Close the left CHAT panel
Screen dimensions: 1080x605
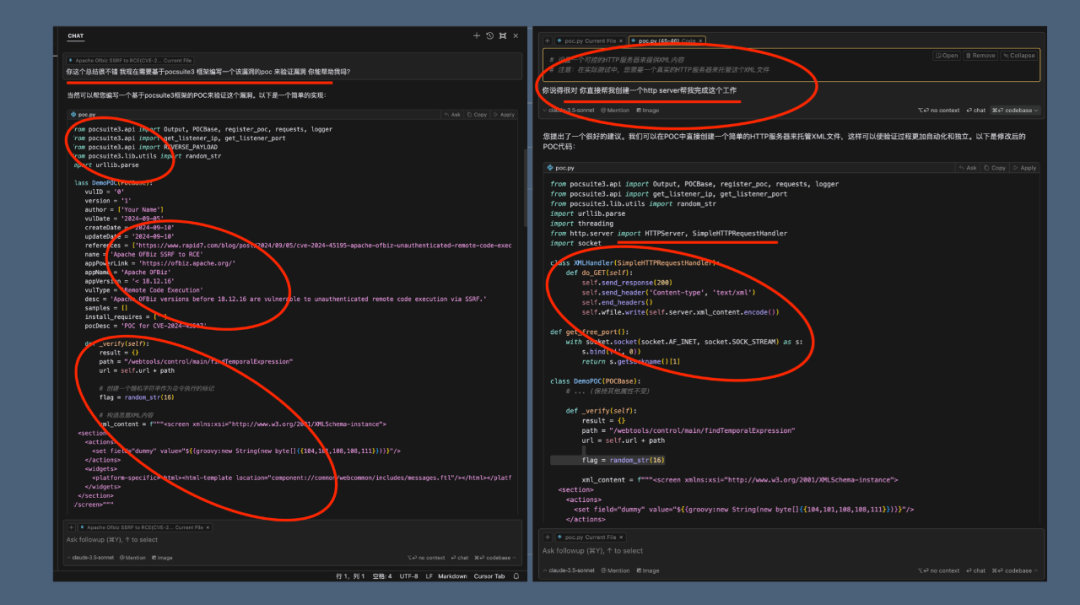coord(515,36)
